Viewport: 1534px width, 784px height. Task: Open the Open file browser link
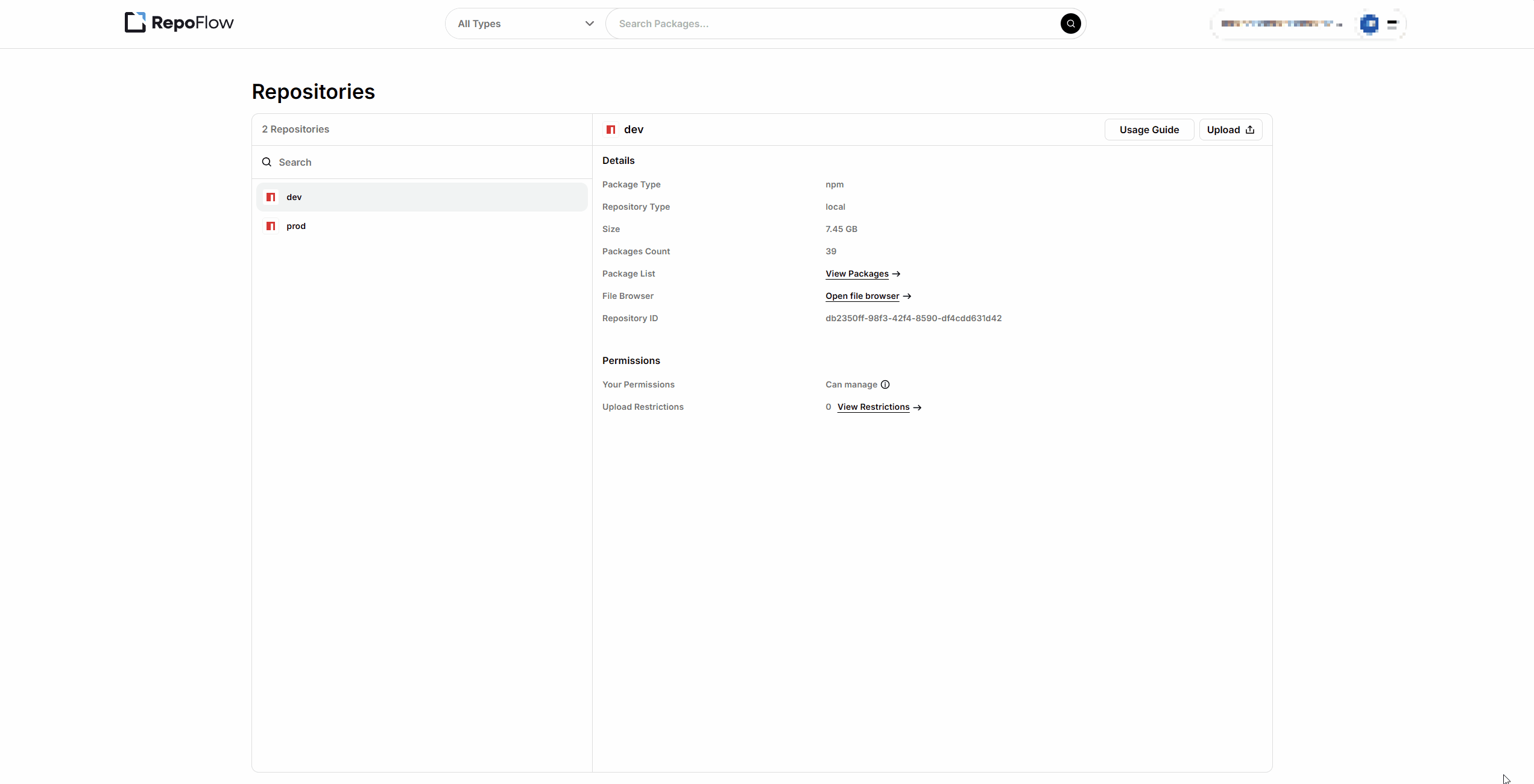pyautogui.click(x=868, y=296)
